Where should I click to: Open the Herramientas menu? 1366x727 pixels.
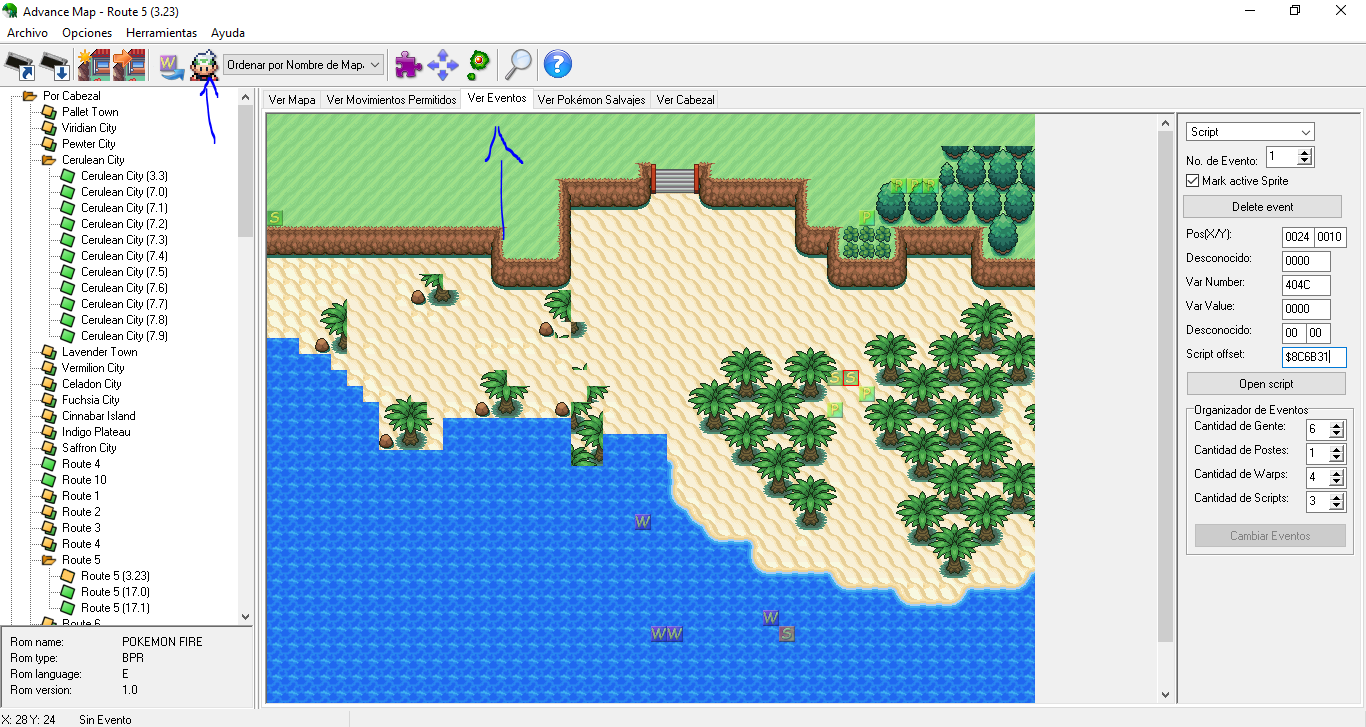coord(161,33)
